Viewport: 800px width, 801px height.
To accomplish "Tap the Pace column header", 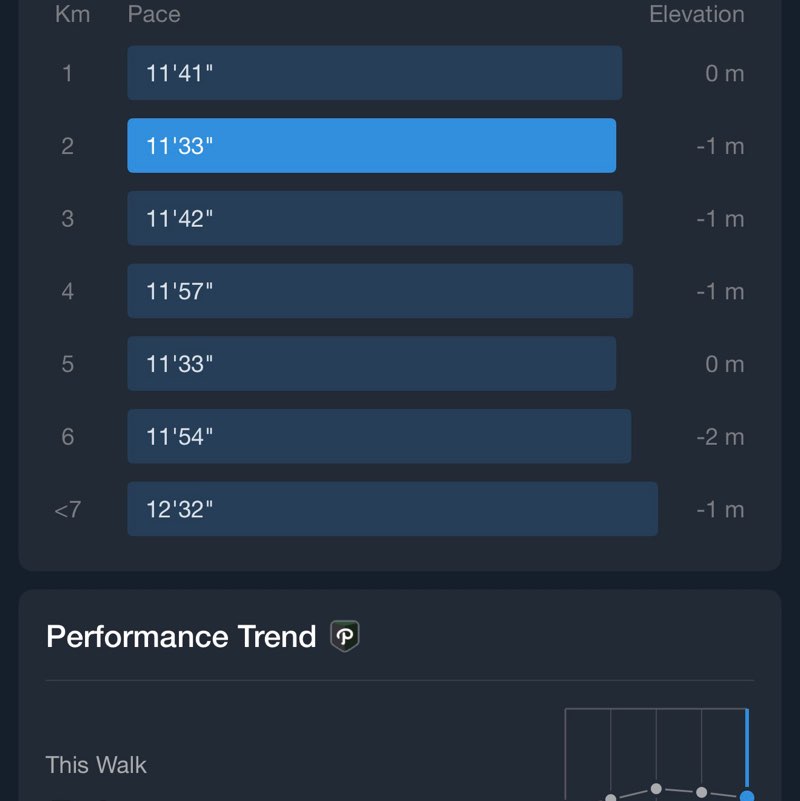I will pos(154,14).
